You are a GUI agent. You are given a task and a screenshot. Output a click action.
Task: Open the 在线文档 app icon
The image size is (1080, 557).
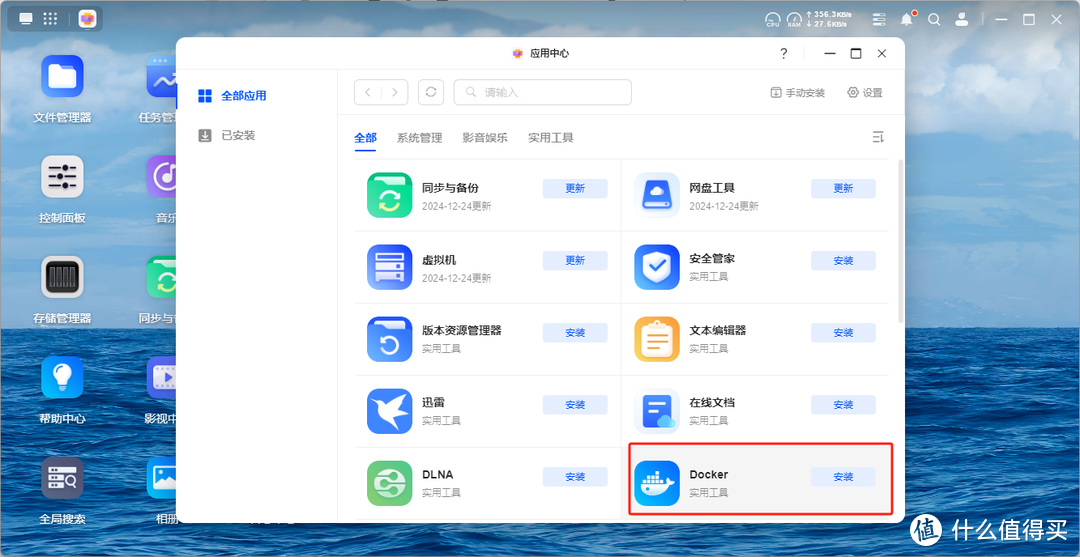click(656, 411)
